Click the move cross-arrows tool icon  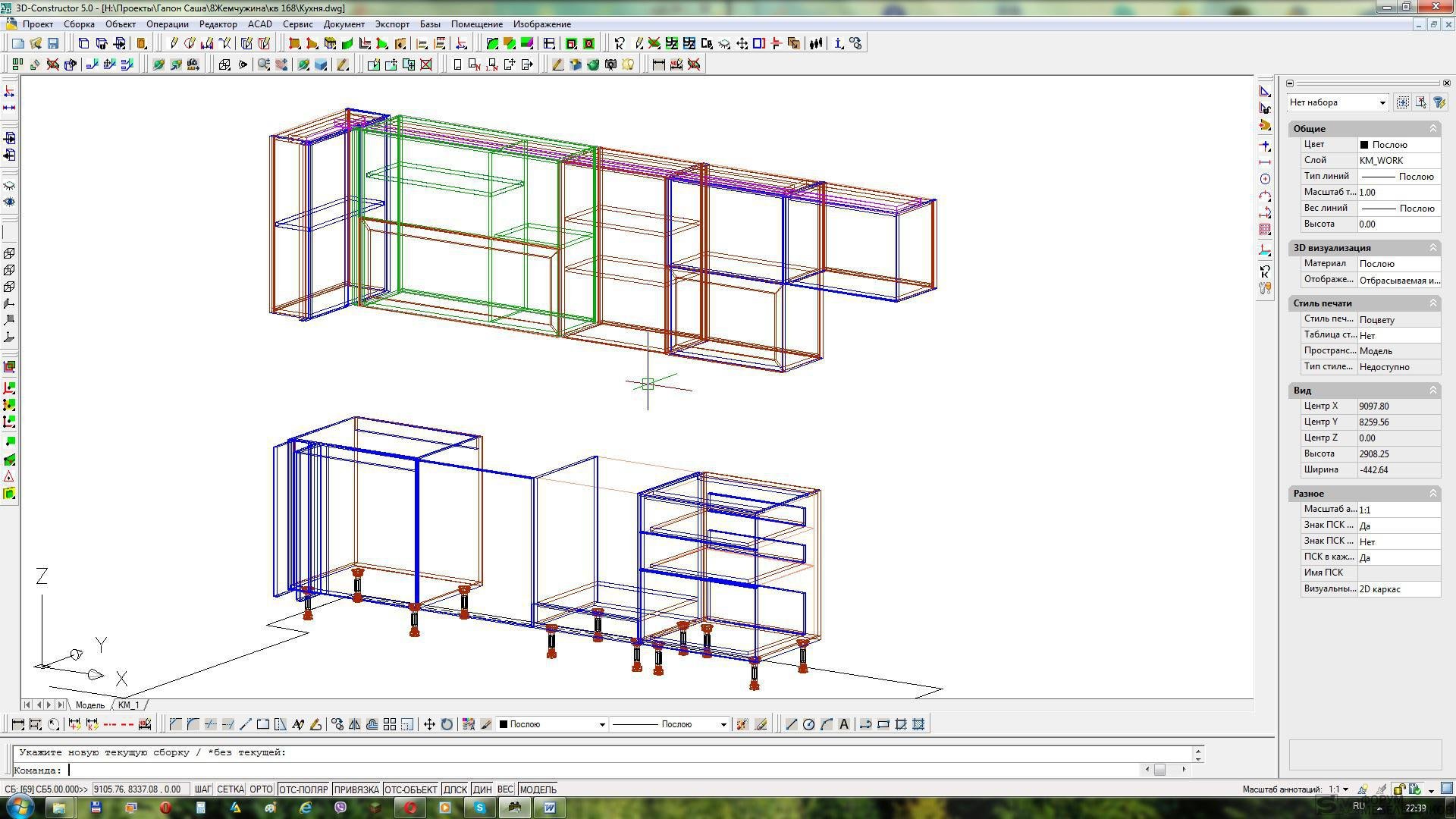tap(429, 724)
